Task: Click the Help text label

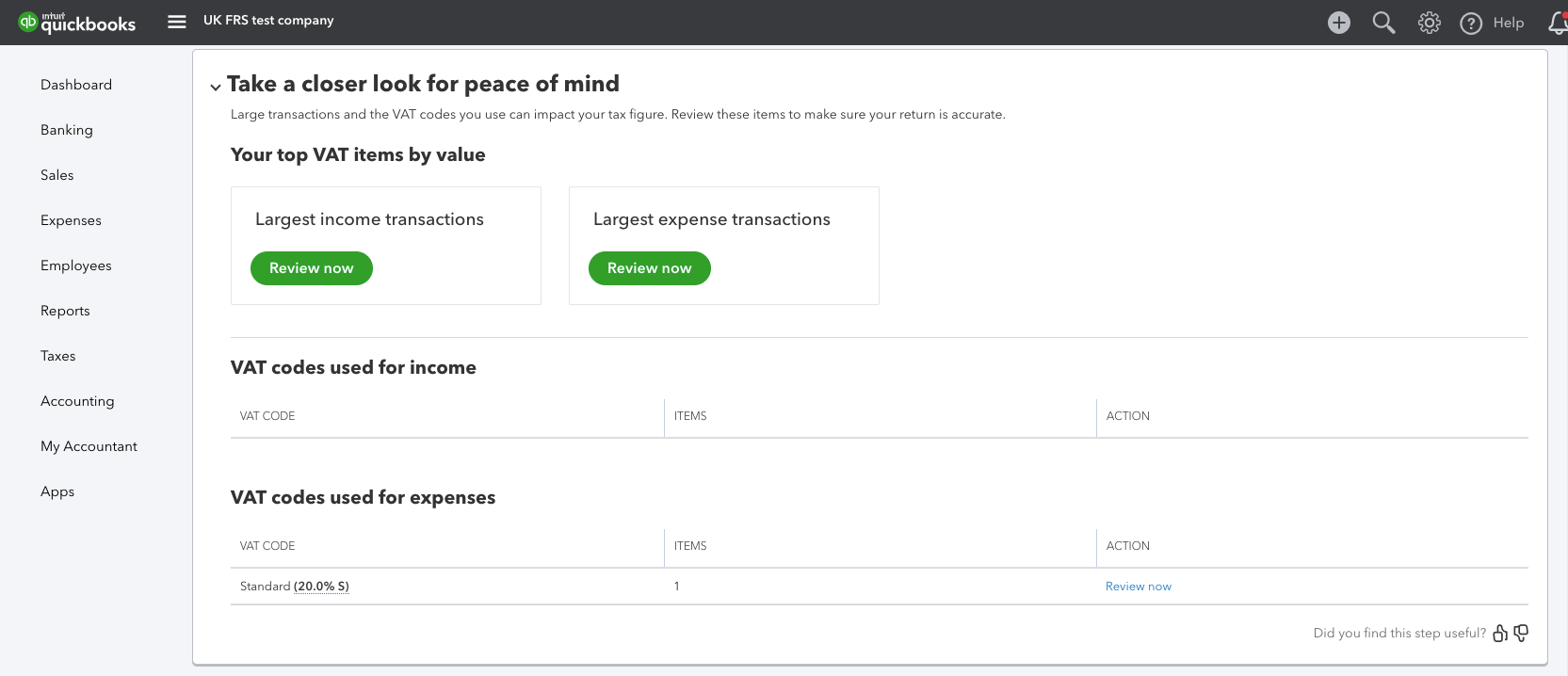Action: tap(1509, 23)
